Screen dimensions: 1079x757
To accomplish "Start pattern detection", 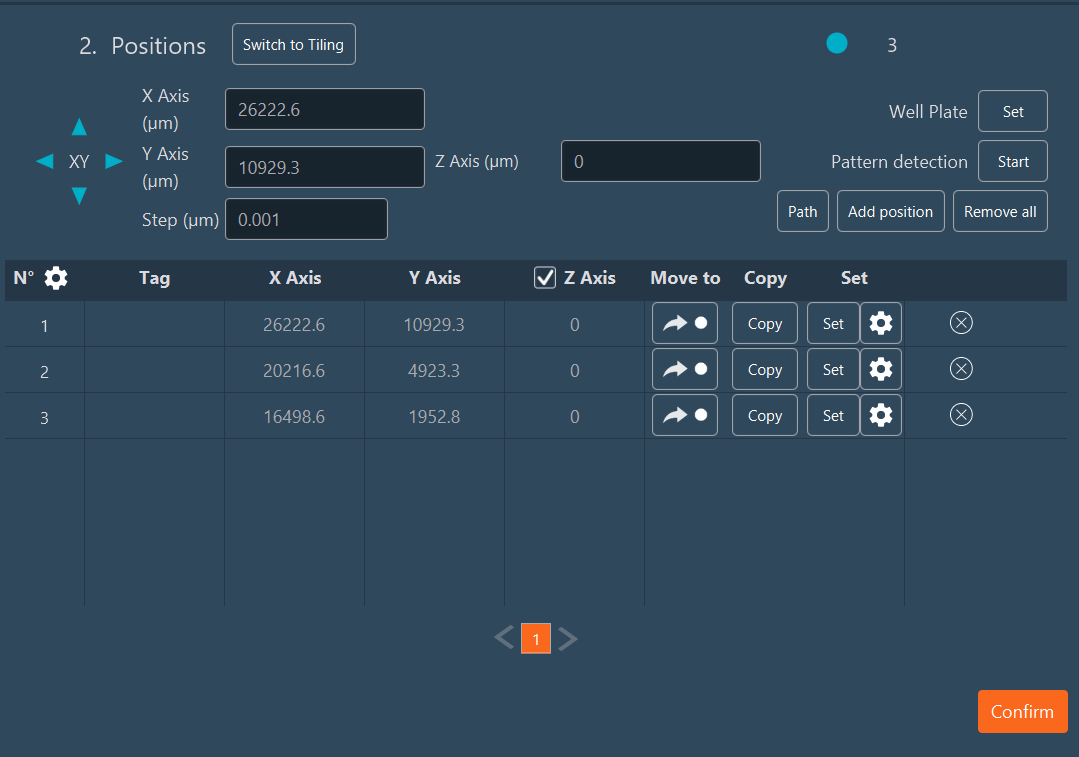I will click(1012, 161).
